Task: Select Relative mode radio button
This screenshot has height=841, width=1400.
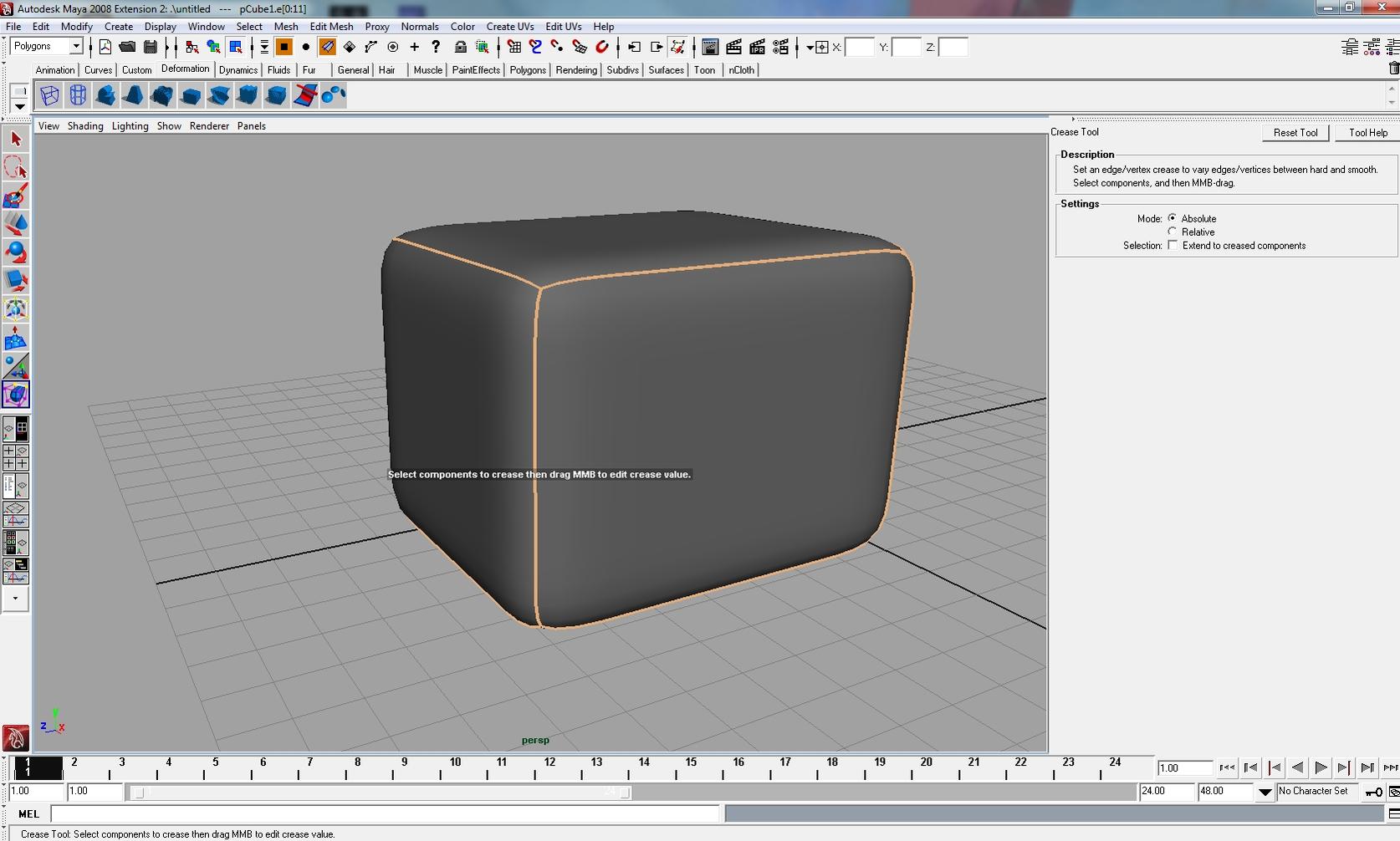Action: tap(1173, 232)
